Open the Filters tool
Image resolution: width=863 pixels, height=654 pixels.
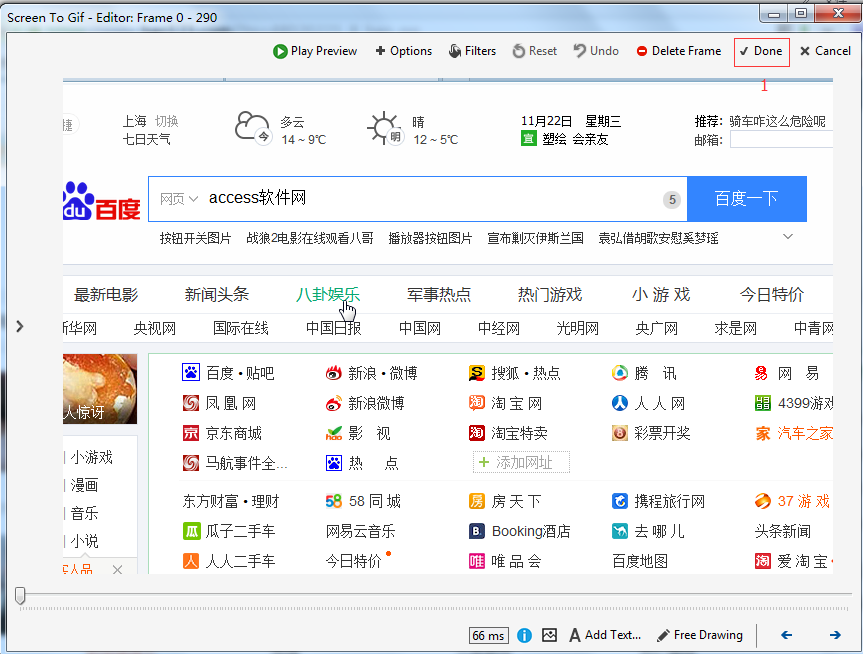pyautogui.click(x=473, y=51)
